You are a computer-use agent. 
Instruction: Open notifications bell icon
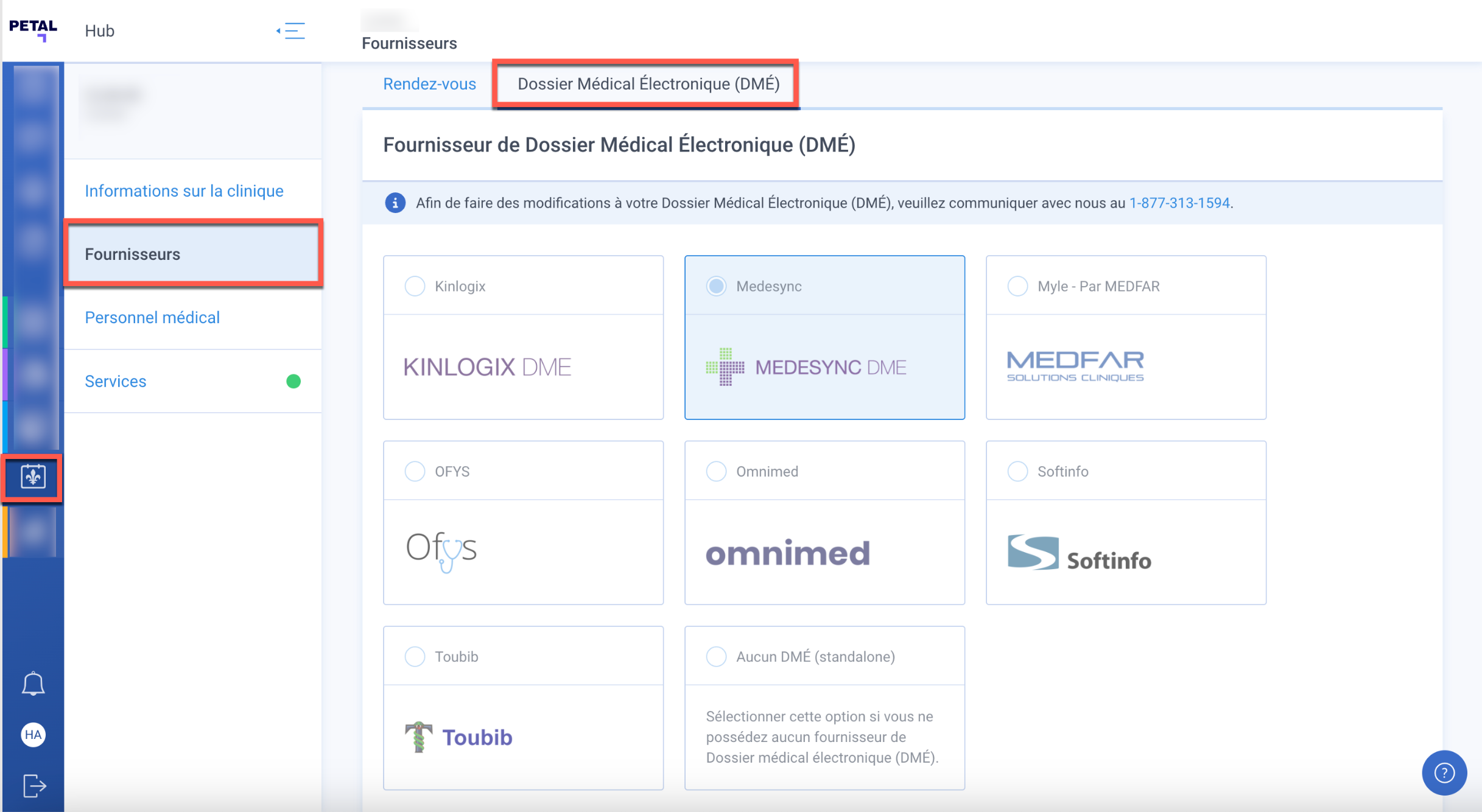tap(33, 684)
